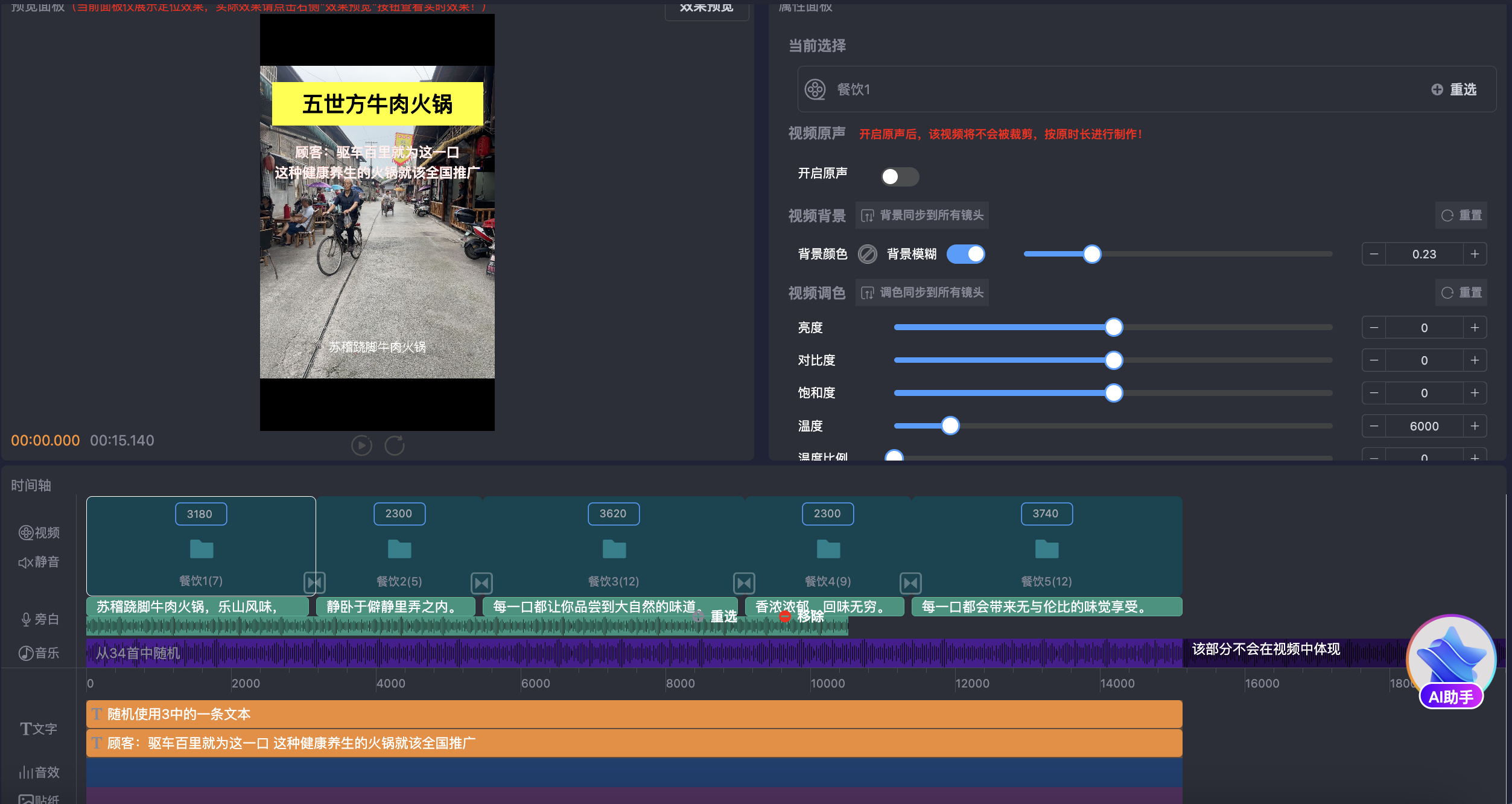Click transition icon between 餐饮3 and 餐饮4
The height and width of the screenshot is (804, 1512).
click(x=744, y=582)
